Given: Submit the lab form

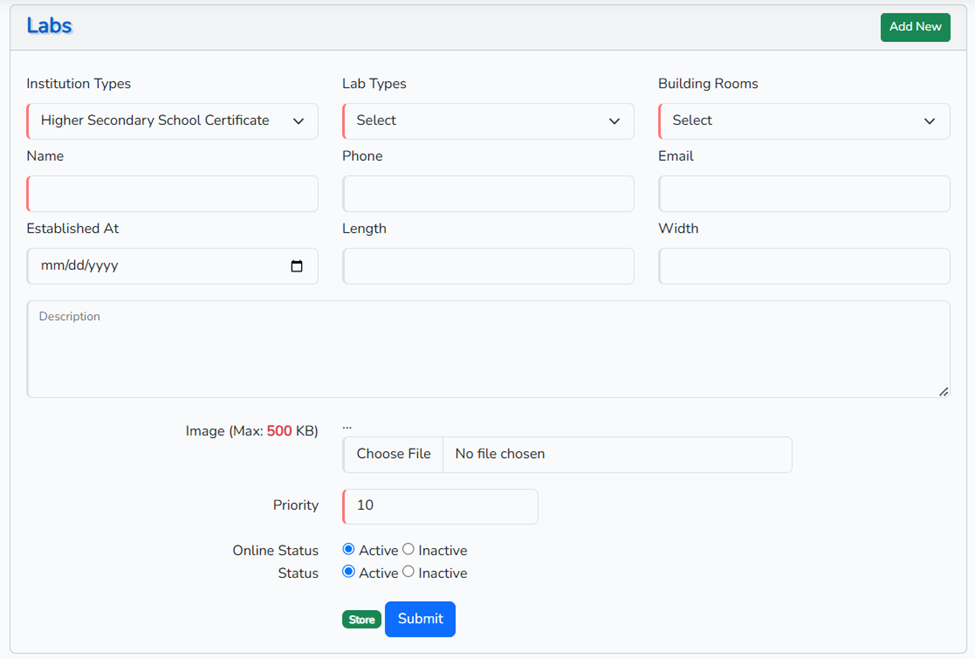Looking at the screenshot, I should coord(420,619).
